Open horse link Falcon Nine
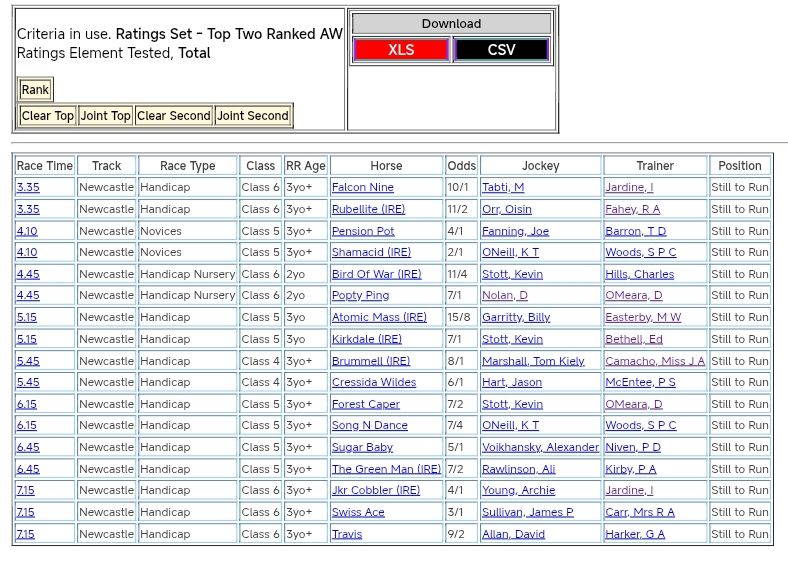 [363, 188]
